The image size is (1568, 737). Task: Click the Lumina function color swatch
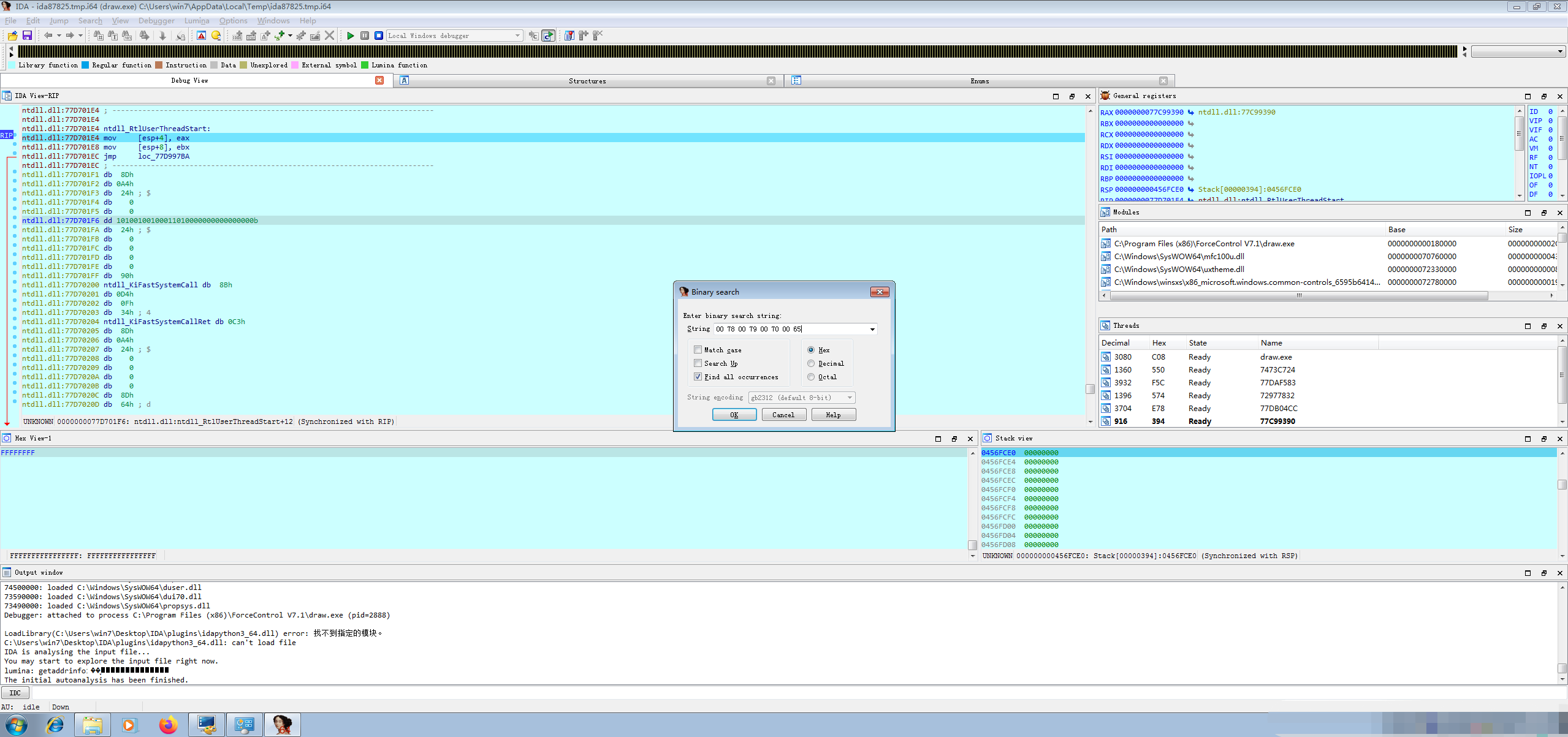click(x=365, y=65)
